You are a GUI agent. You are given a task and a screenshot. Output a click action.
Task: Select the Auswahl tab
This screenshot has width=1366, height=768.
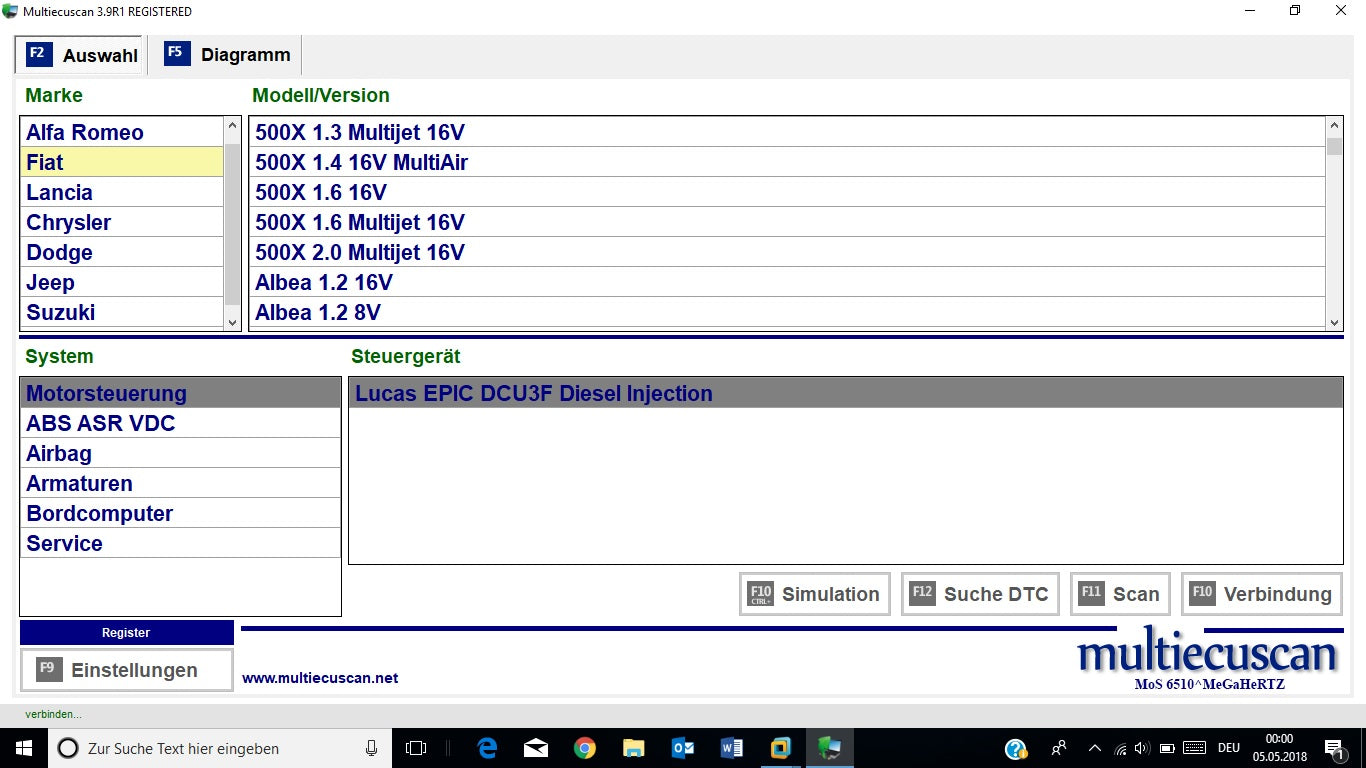(x=82, y=55)
